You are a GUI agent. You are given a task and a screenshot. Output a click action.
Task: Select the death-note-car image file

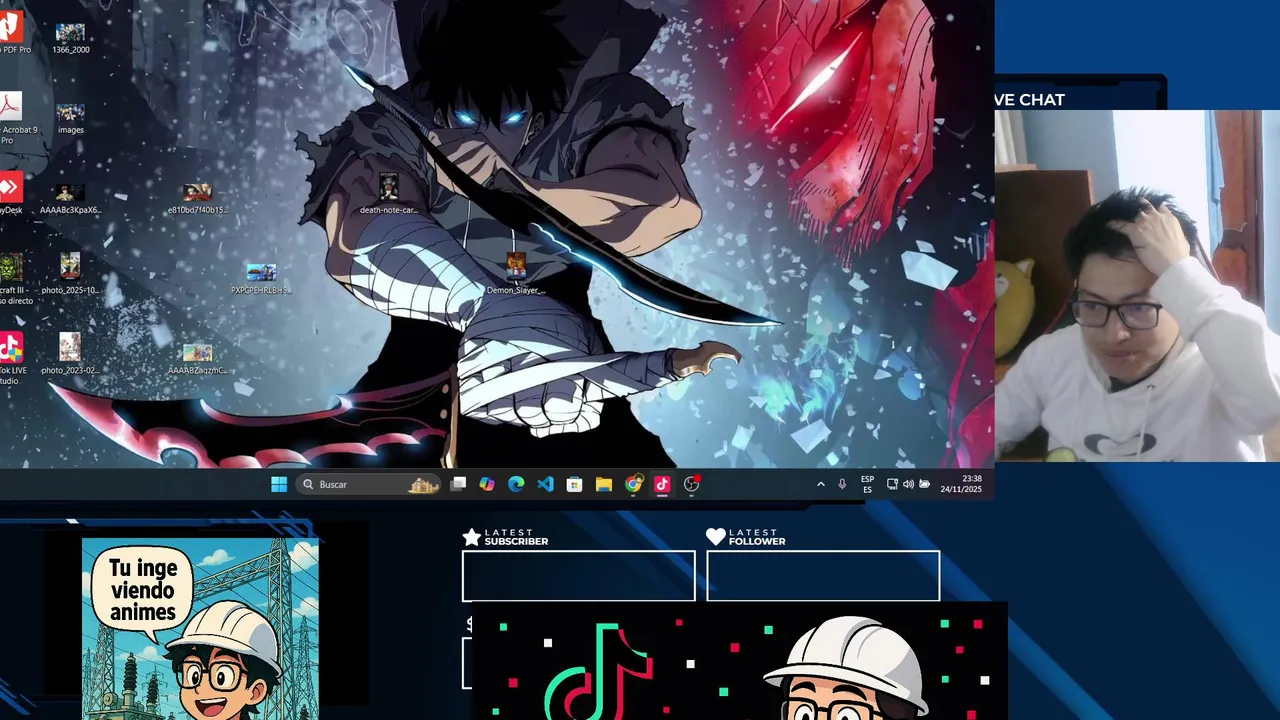(x=389, y=194)
